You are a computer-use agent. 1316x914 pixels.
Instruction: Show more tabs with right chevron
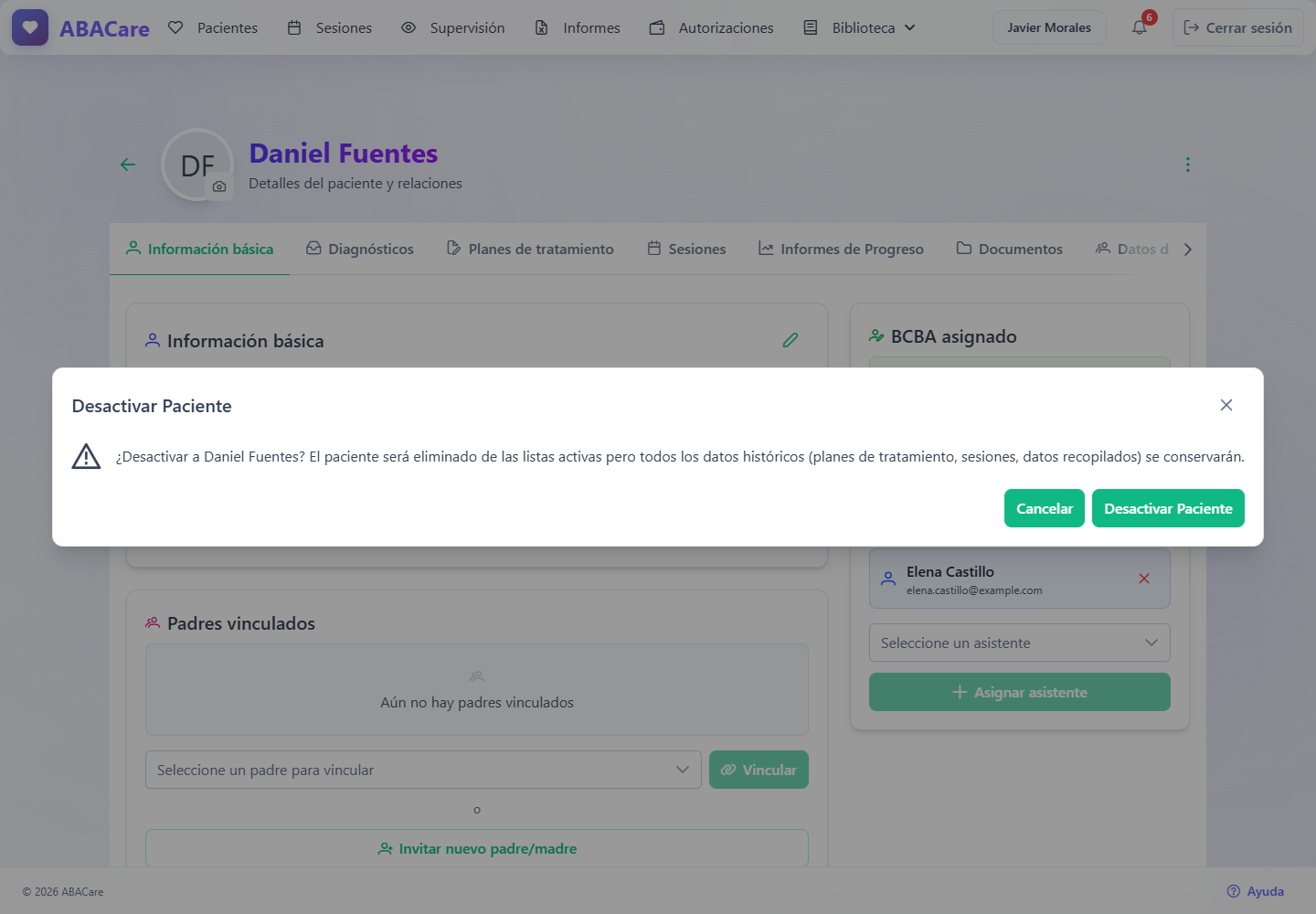[x=1188, y=250]
